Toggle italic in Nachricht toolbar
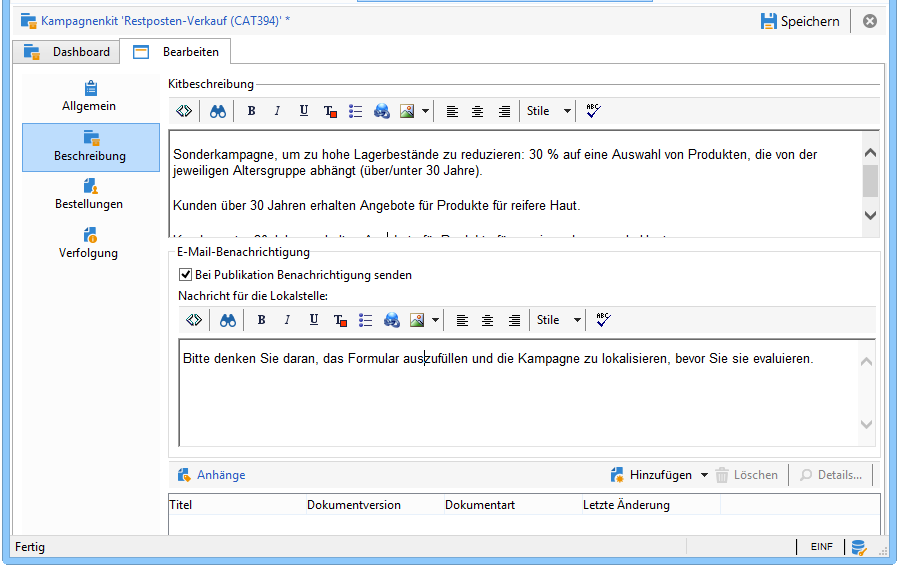 pyautogui.click(x=287, y=320)
